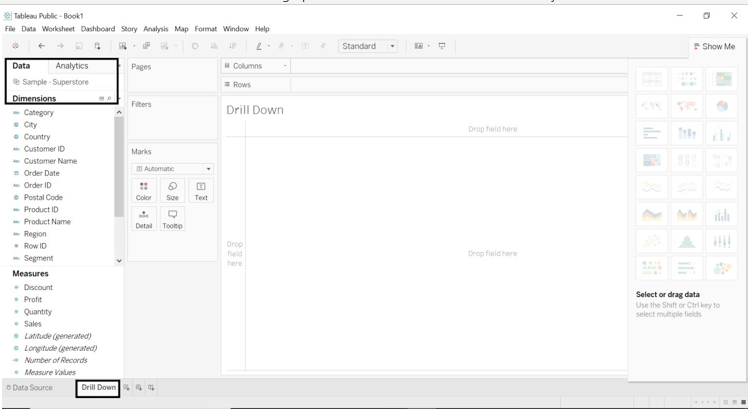Select the treemap thumbnail in Show Me
Image resolution: width=748 pixels, height=410 pixels.
click(652, 160)
